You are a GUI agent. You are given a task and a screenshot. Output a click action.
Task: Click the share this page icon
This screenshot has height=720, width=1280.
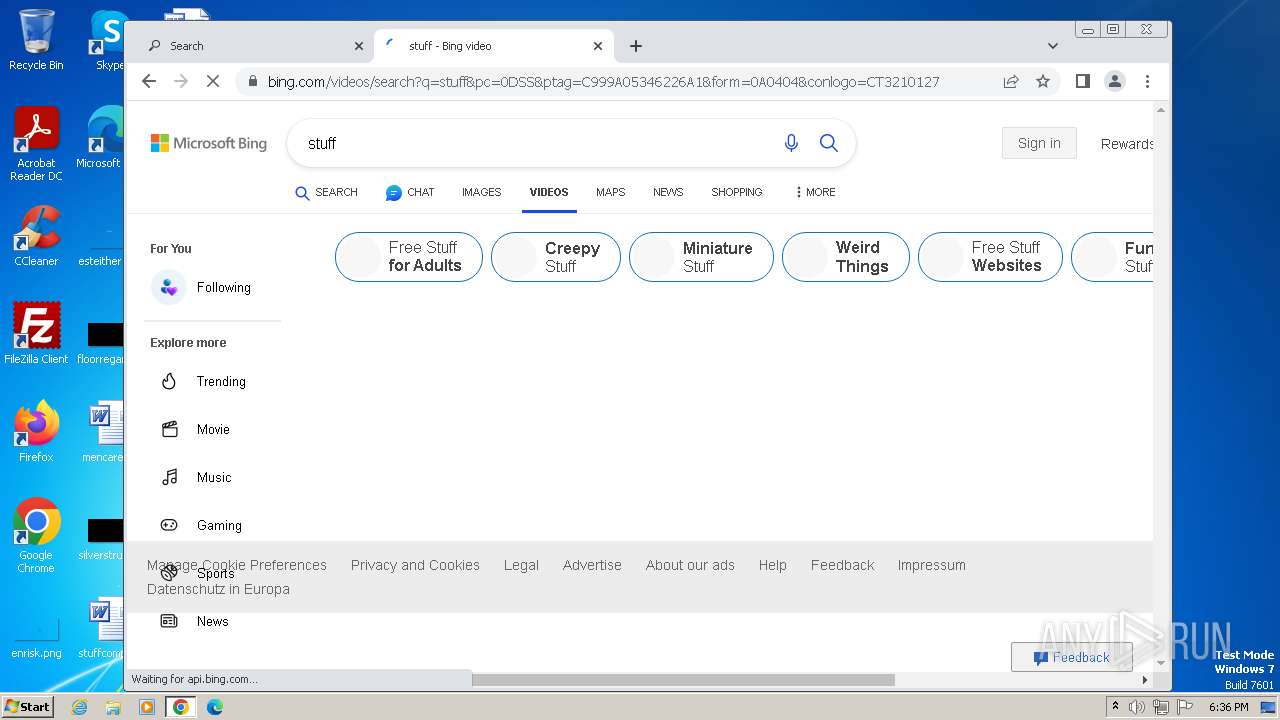pyautogui.click(x=1011, y=81)
